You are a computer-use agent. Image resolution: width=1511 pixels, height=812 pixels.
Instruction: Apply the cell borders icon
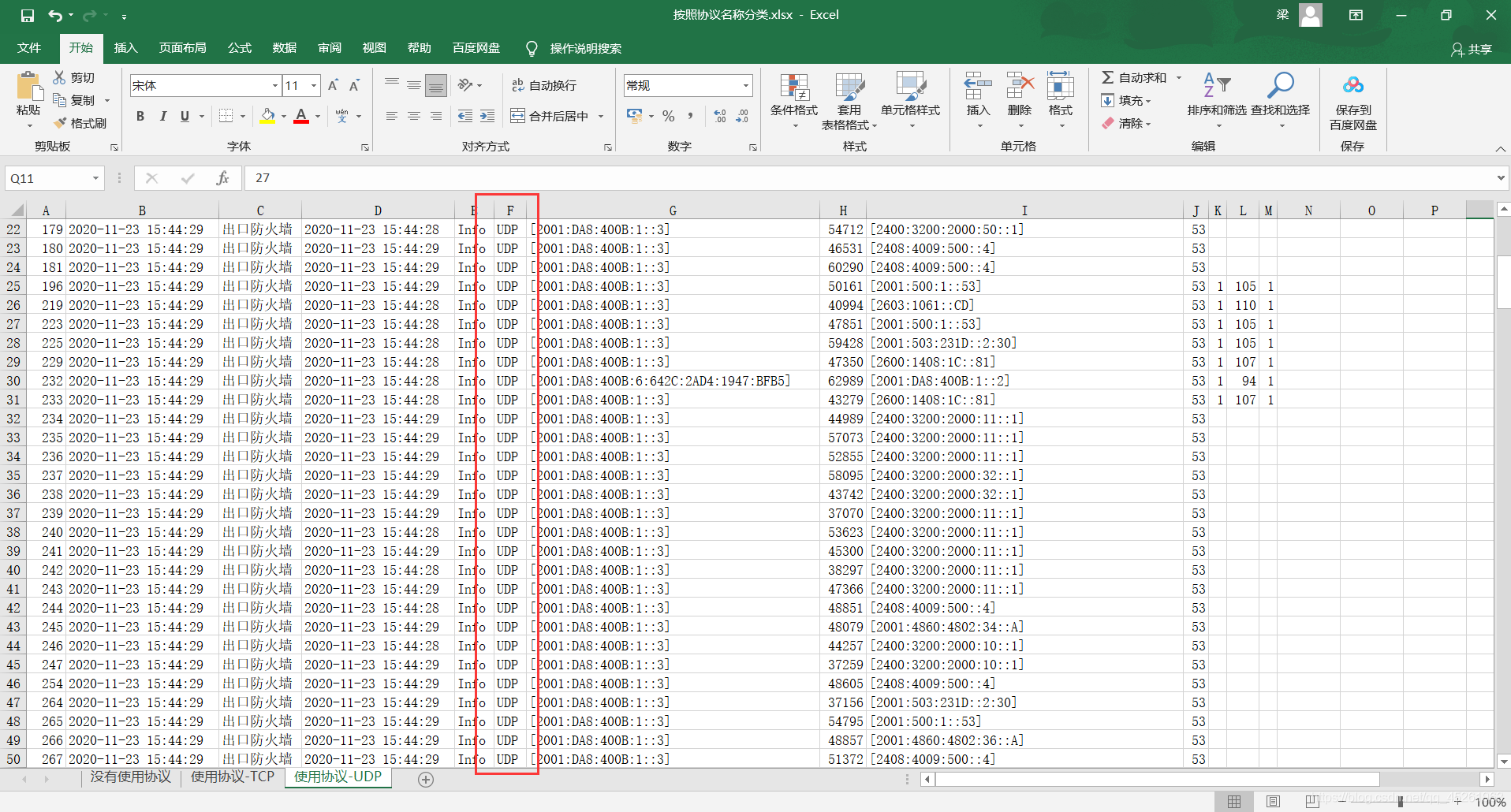pyautogui.click(x=226, y=116)
